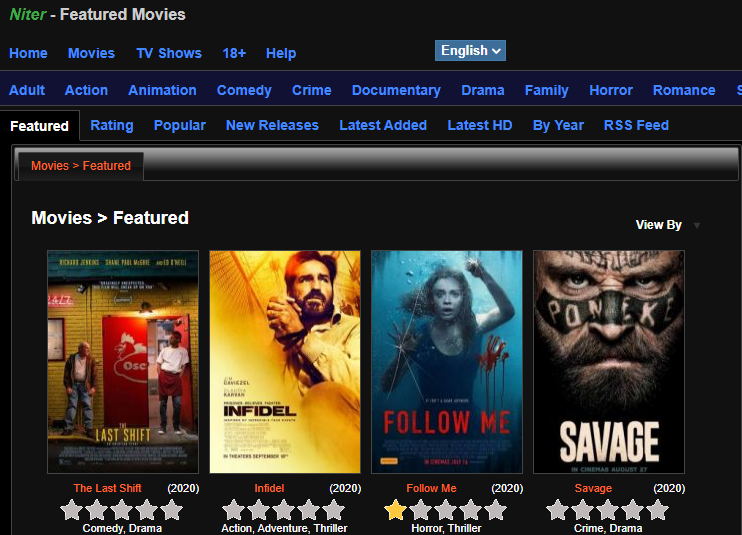The image size is (742, 535).
Task: Rate Follow Me three stars
Action: tap(445, 509)
